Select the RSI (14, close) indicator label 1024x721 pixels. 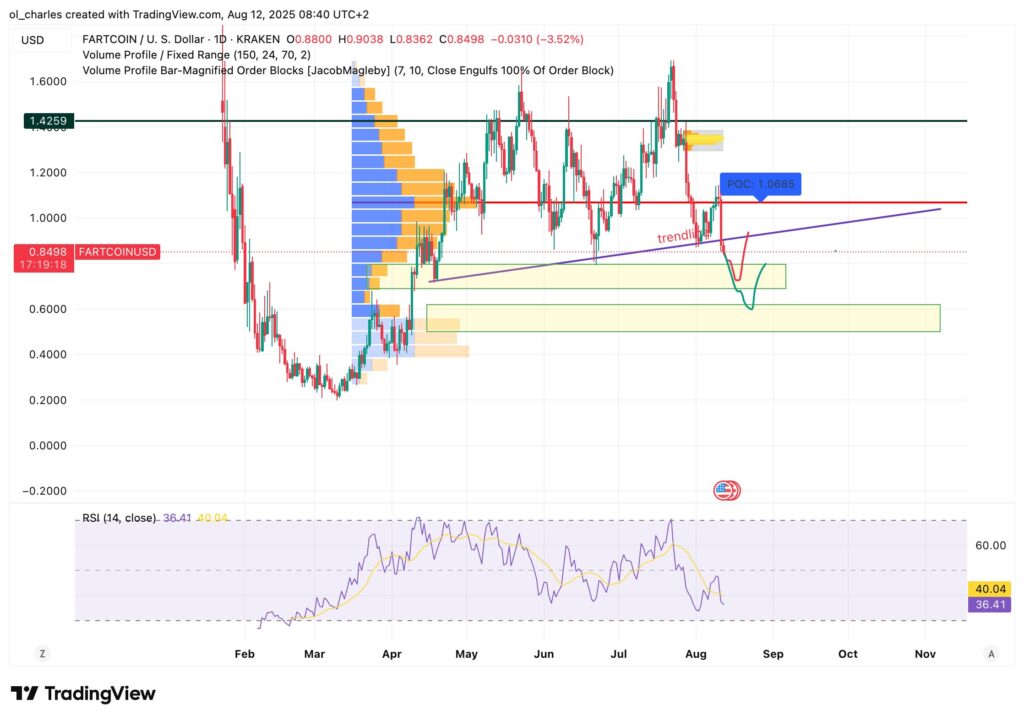117,518
